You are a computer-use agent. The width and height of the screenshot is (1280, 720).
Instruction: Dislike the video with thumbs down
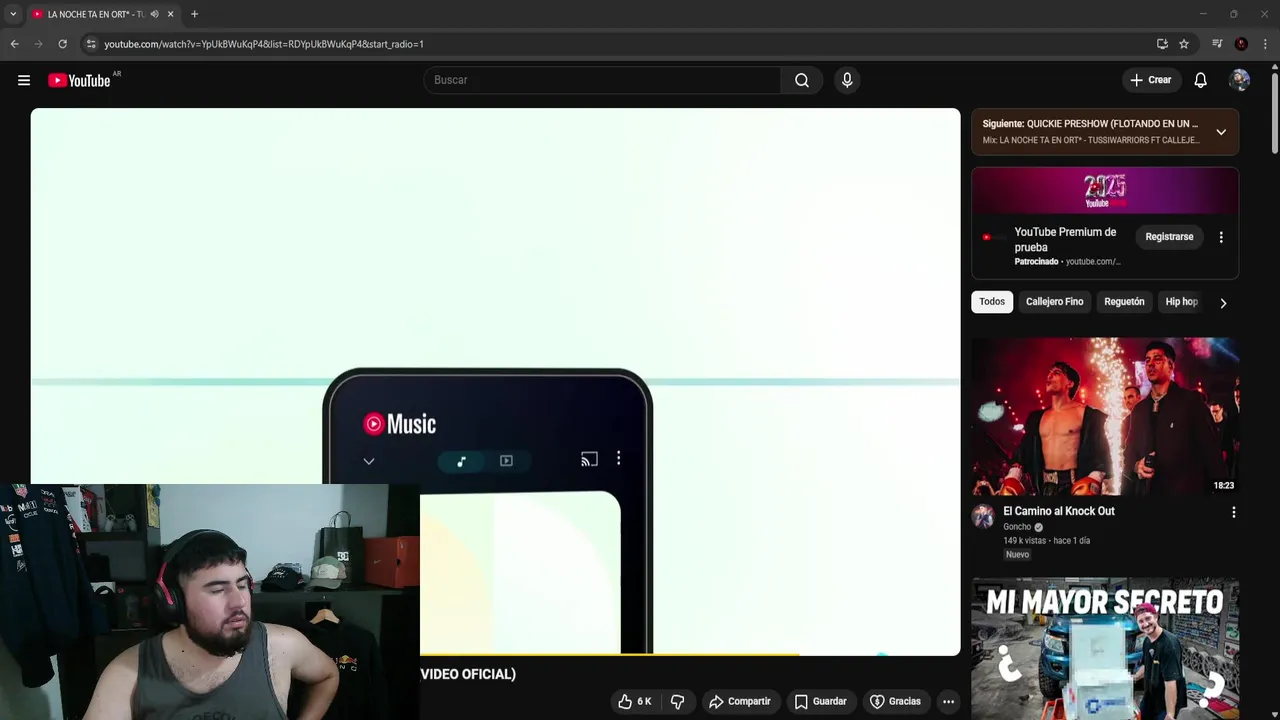677,702
